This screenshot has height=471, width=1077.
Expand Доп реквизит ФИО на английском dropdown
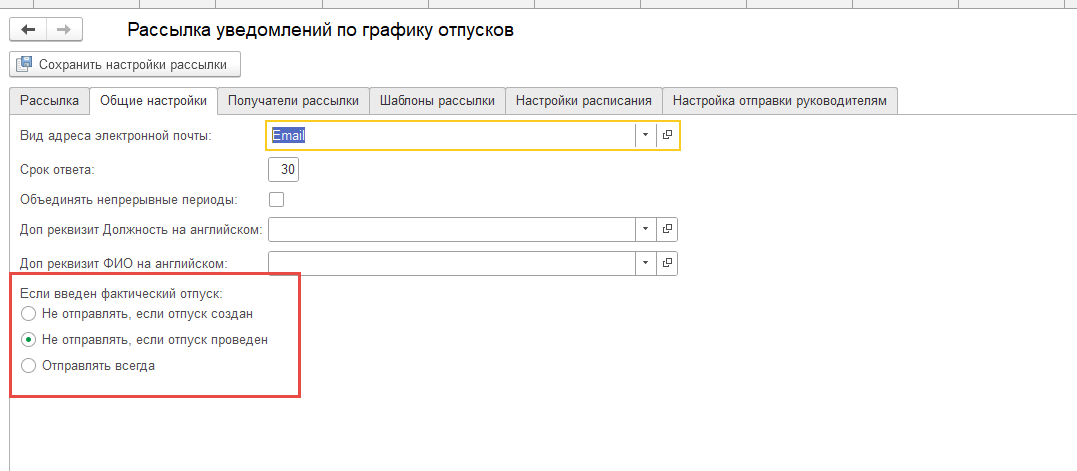pyautogui.click(x=646, y=263)
